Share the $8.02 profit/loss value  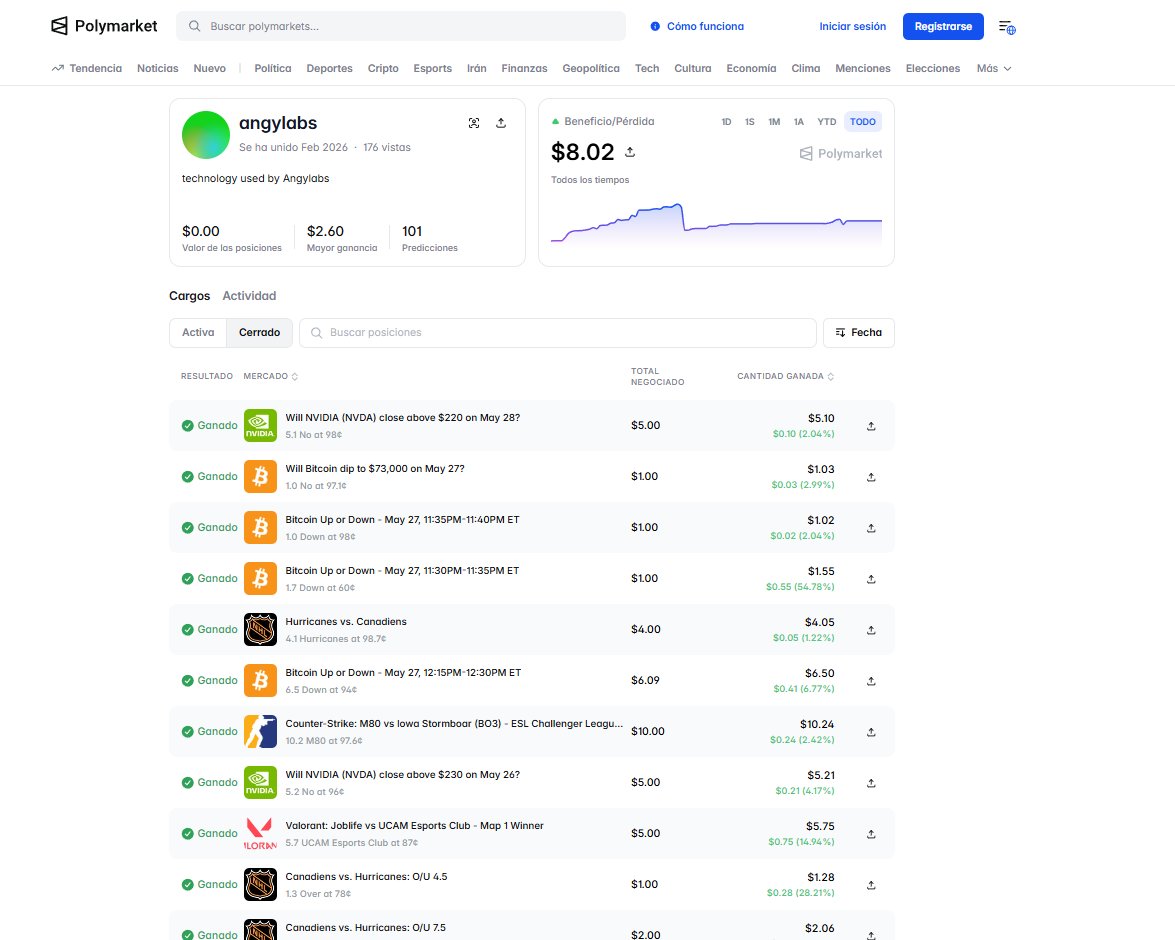click(x=630, y=151)
